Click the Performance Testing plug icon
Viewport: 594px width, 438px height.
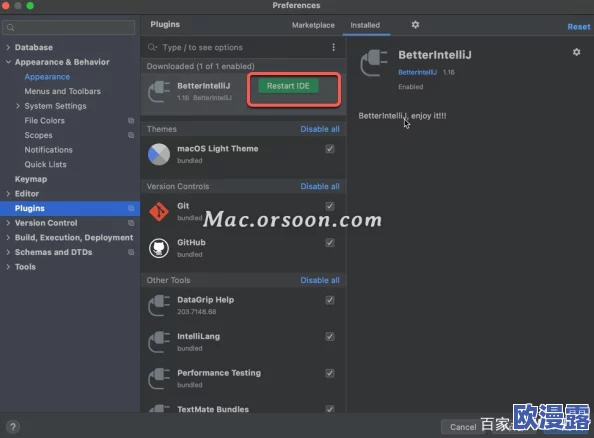click(159, 379)
